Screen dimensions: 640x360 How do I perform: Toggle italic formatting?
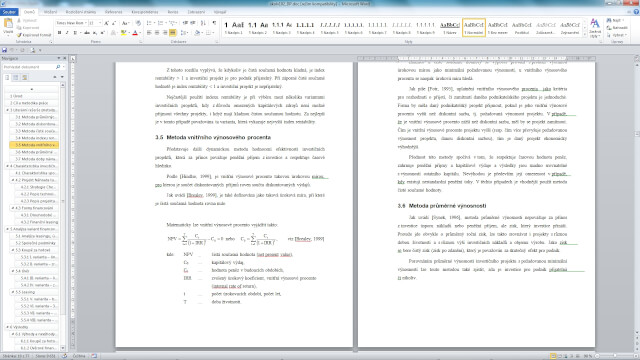tap(67, 33)
